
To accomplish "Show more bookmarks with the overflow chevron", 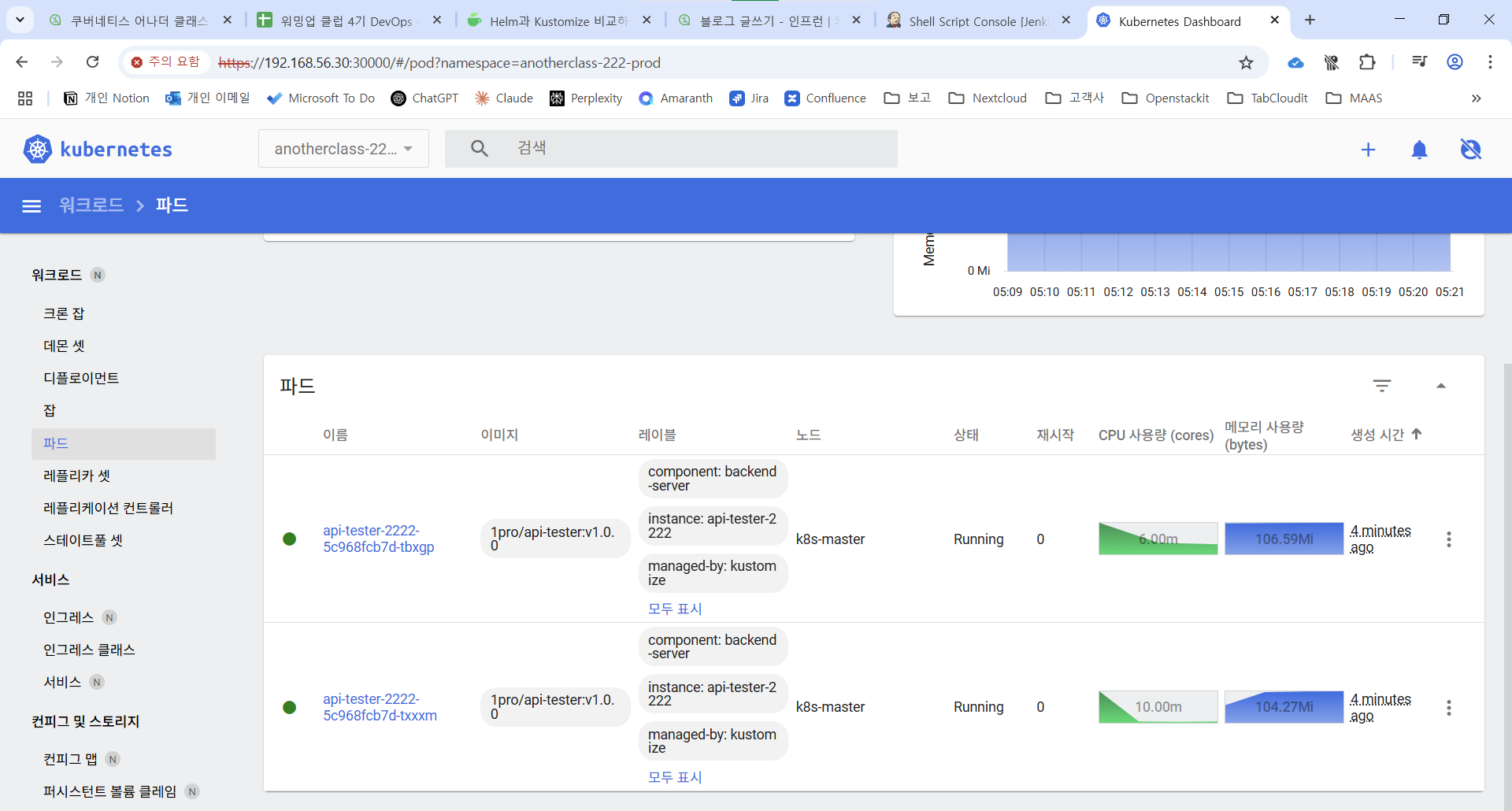I will [x=1477, y=98].
